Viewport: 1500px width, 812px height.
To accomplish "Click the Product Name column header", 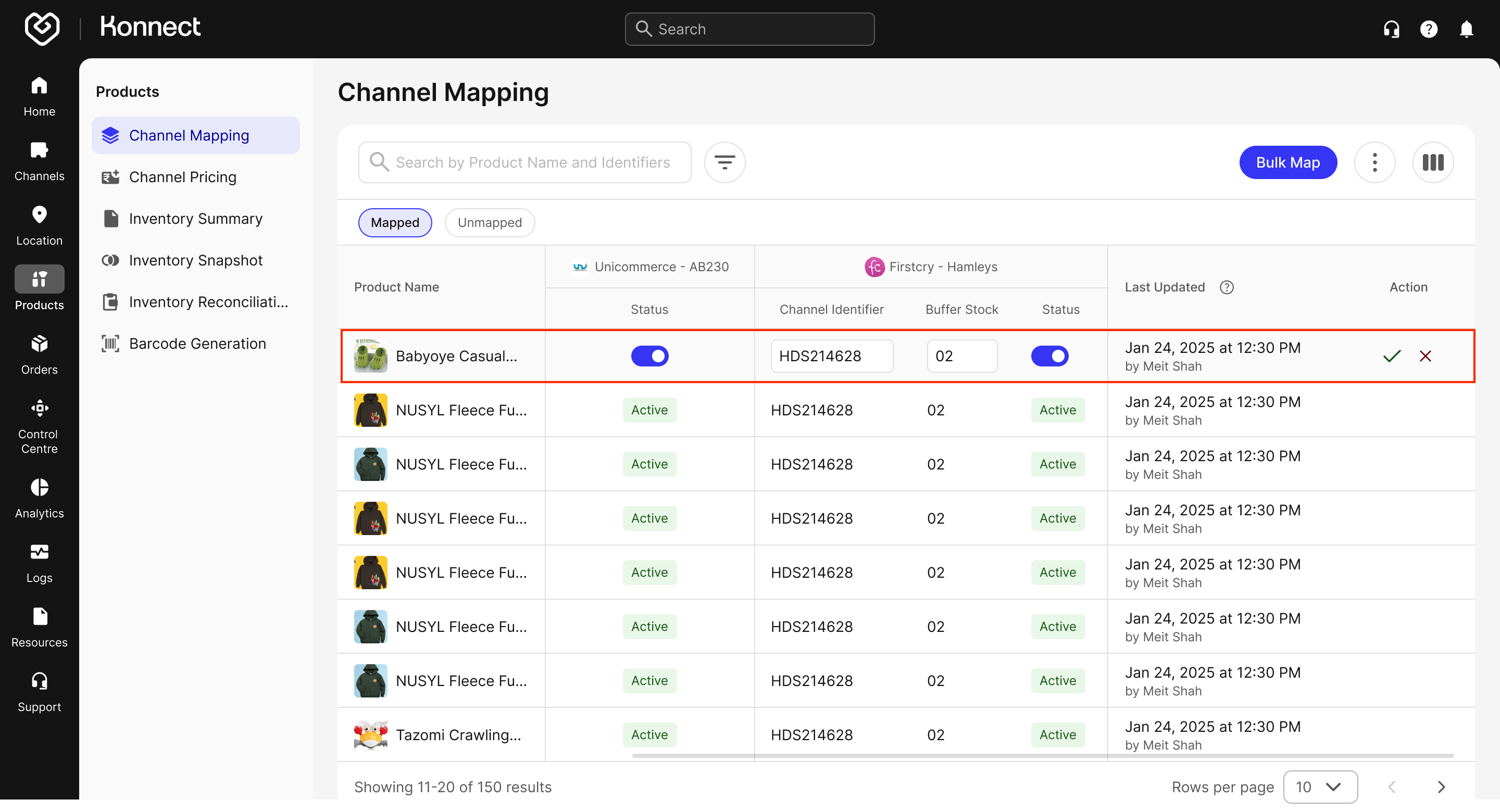I will click(396, 287).
